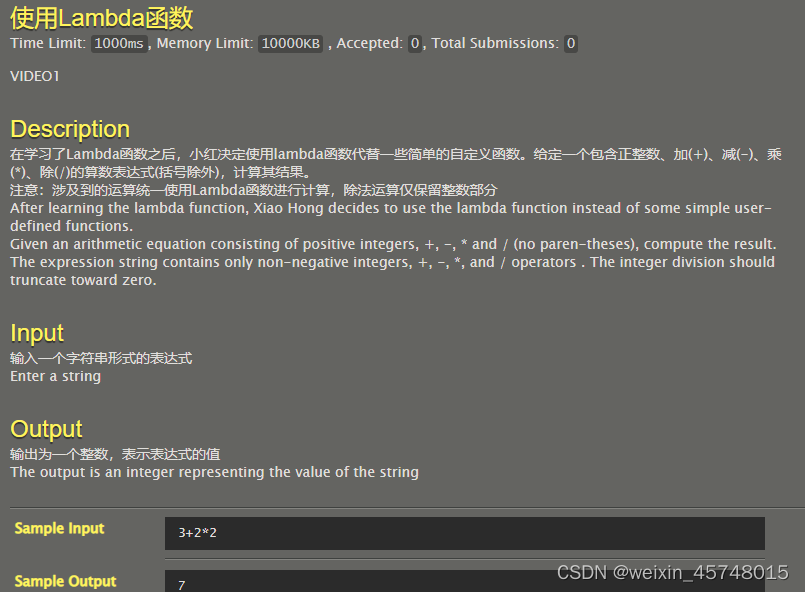The width and height of the screenshot is (805, 592).
Task: Select the note line about integer division
Action: point(250,189)
